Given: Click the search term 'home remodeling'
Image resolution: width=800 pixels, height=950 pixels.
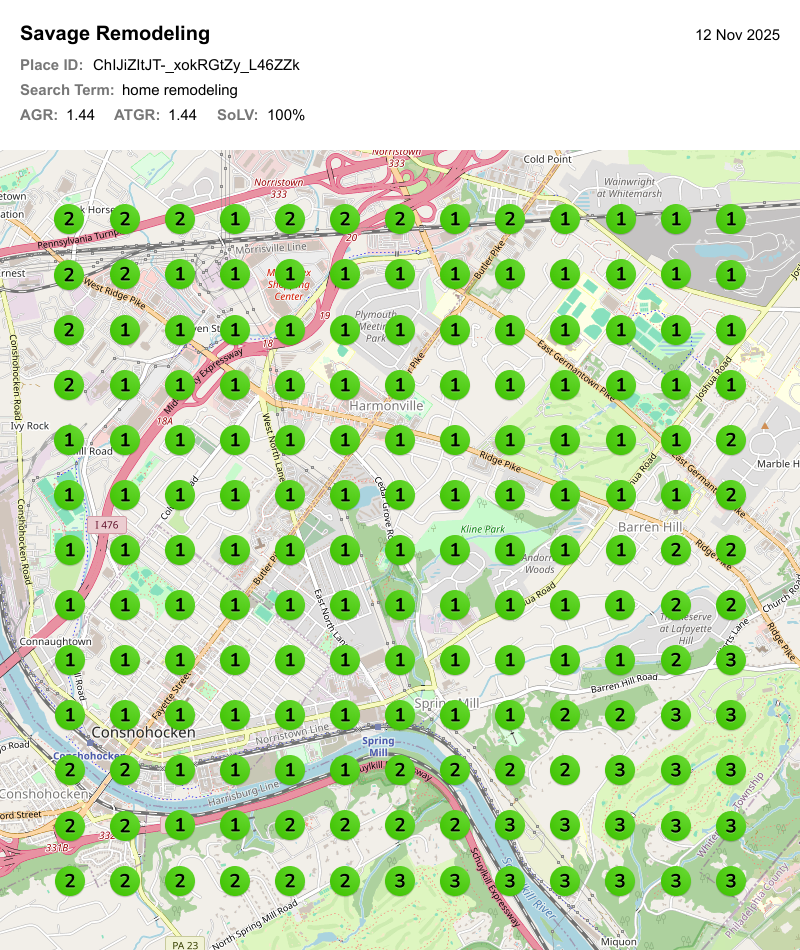Looking at the screenshot, I should (x=179, y=90).
